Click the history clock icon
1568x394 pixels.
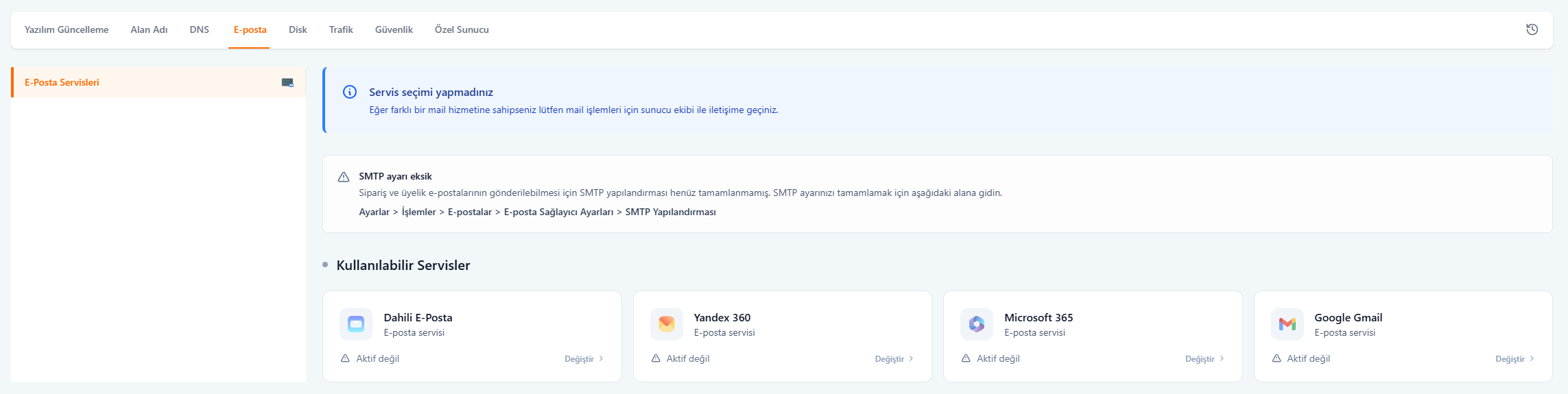(1532, 29)
